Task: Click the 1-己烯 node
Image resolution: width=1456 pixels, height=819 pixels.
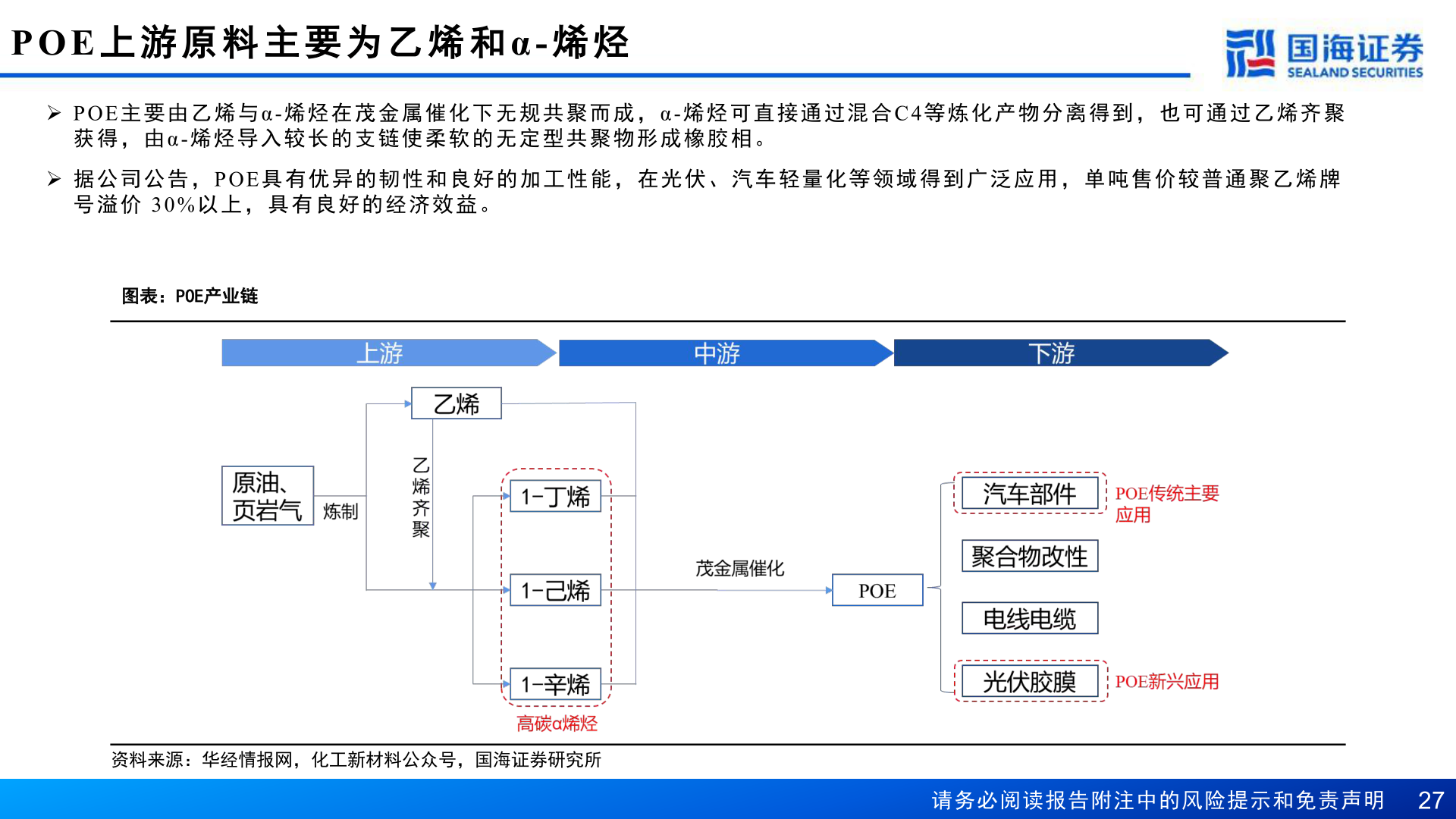Action: coord(554,591)
